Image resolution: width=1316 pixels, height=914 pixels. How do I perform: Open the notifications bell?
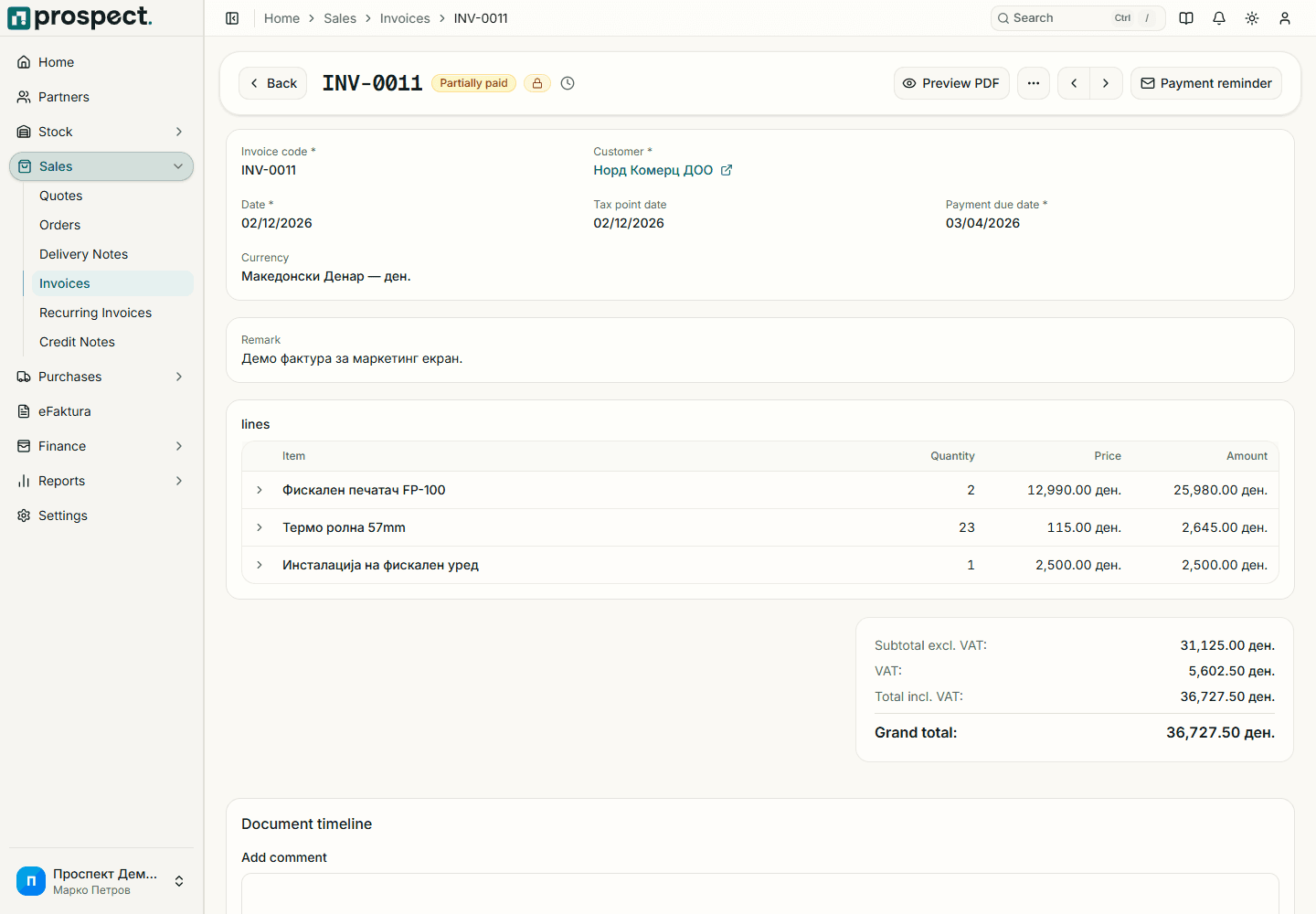click(x=1219, y=18)
